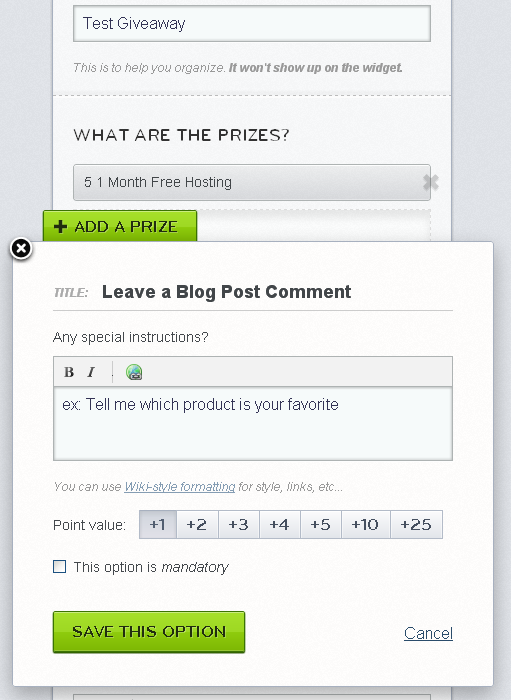Viewport: 511px width, 700px height.
Task: Toggle bold formatting in the editor toolbar
Action: click(69, 372)
